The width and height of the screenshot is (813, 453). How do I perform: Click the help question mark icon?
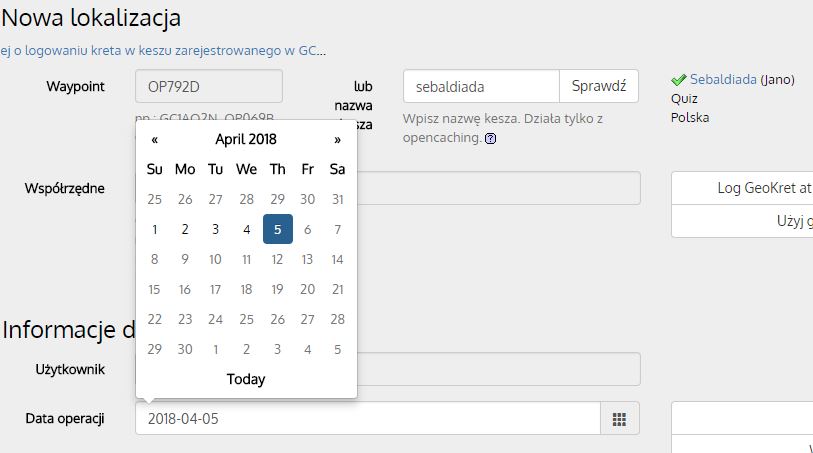click(490, 139)
